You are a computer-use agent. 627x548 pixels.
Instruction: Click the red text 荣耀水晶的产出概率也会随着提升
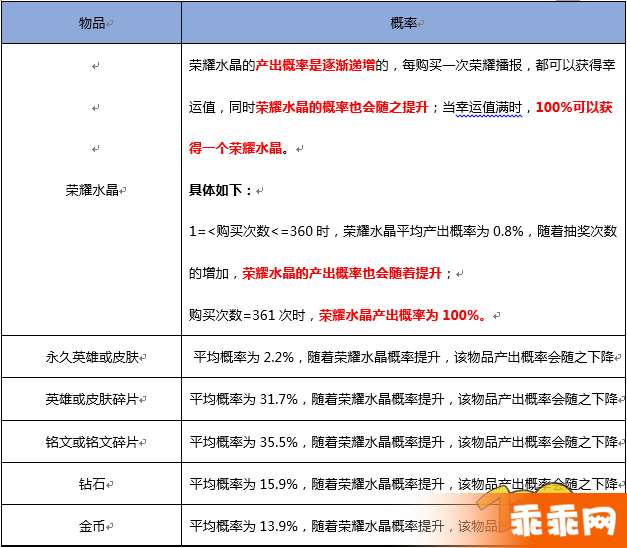[x=342, y=273]
